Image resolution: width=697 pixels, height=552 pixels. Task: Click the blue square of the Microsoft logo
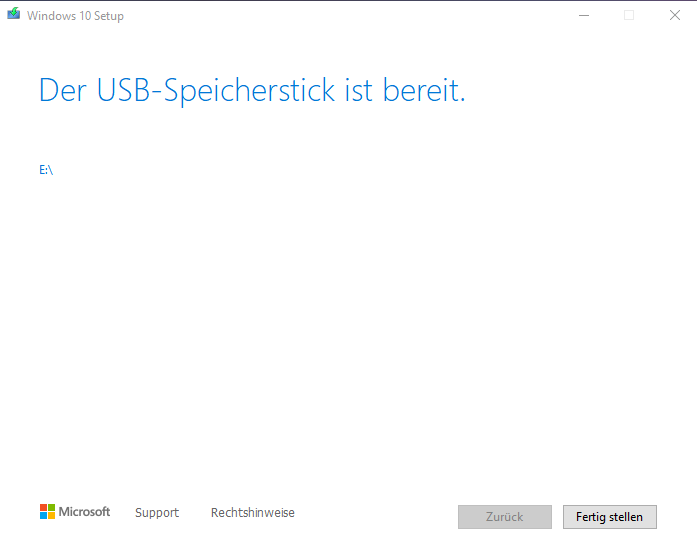tap(43, 516)
